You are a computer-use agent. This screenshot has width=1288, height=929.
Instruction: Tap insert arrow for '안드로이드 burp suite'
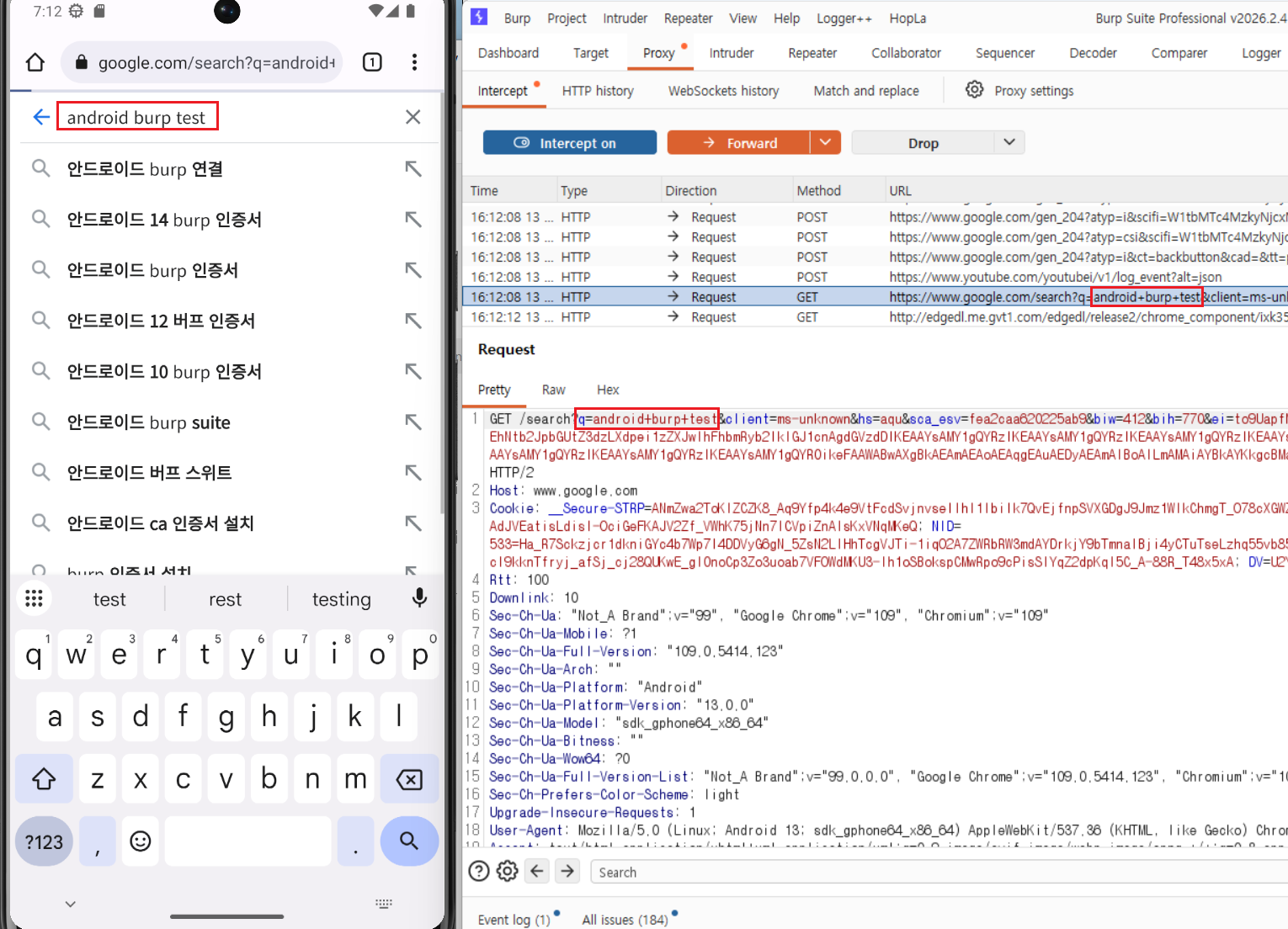pos(412,422)
